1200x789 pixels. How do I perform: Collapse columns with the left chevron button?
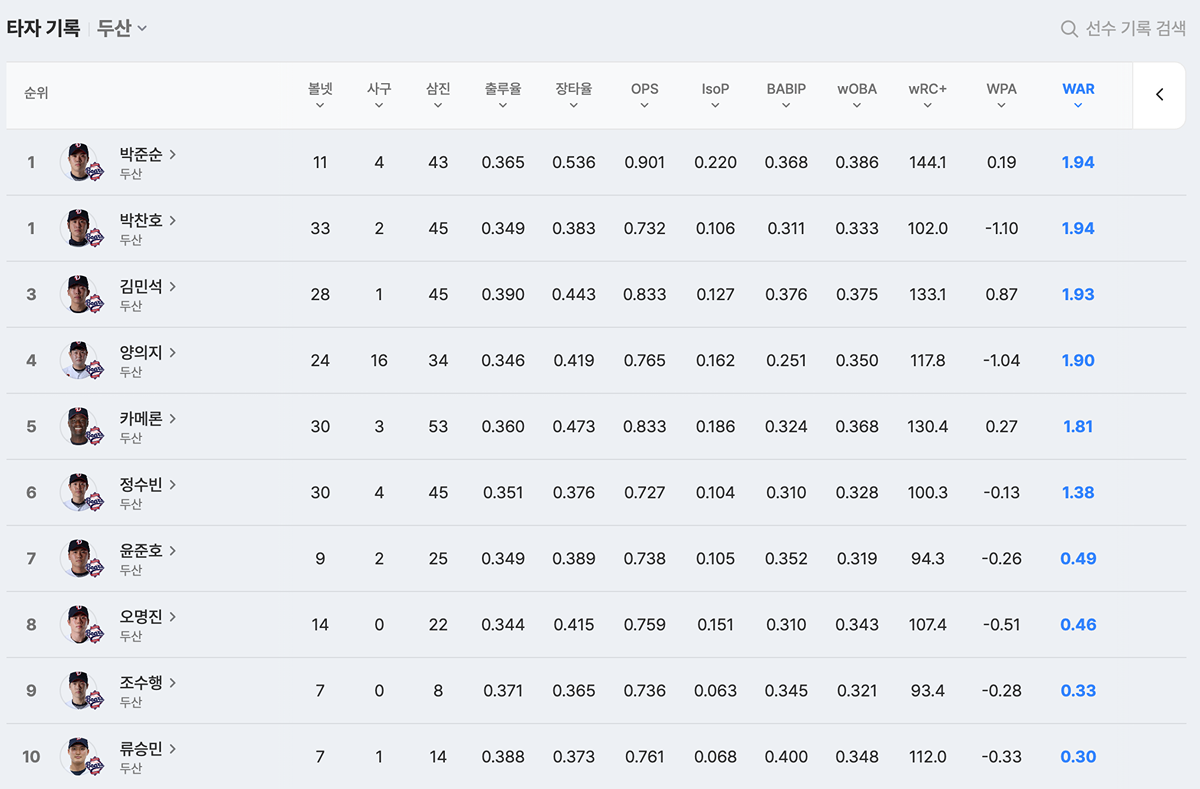1160,95
